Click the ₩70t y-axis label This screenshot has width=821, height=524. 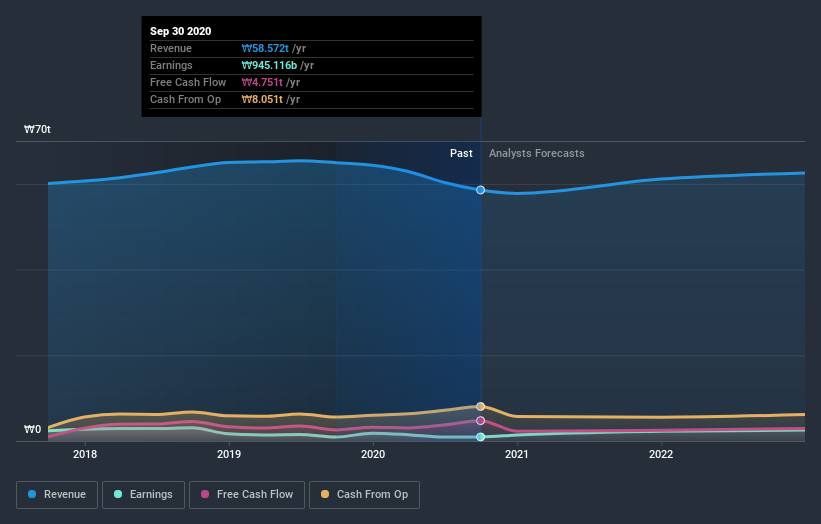37,129
